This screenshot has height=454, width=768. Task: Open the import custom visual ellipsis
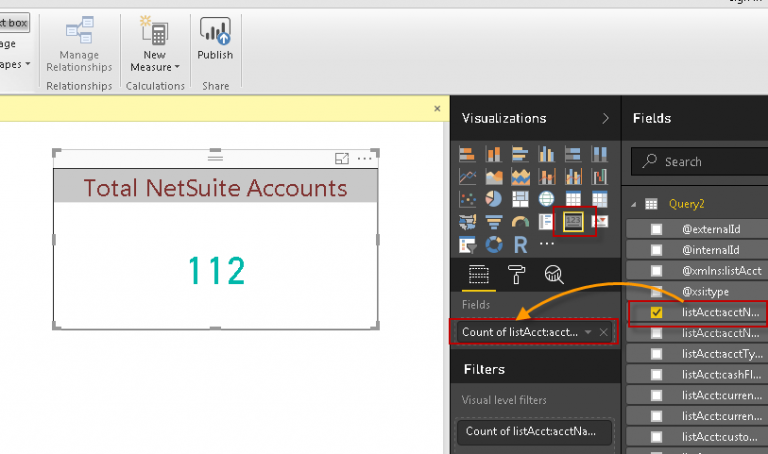547,243
